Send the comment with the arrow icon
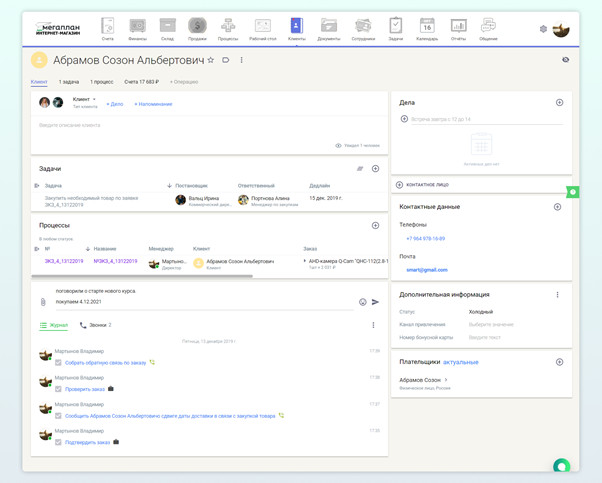 click(x=376, y=302)
